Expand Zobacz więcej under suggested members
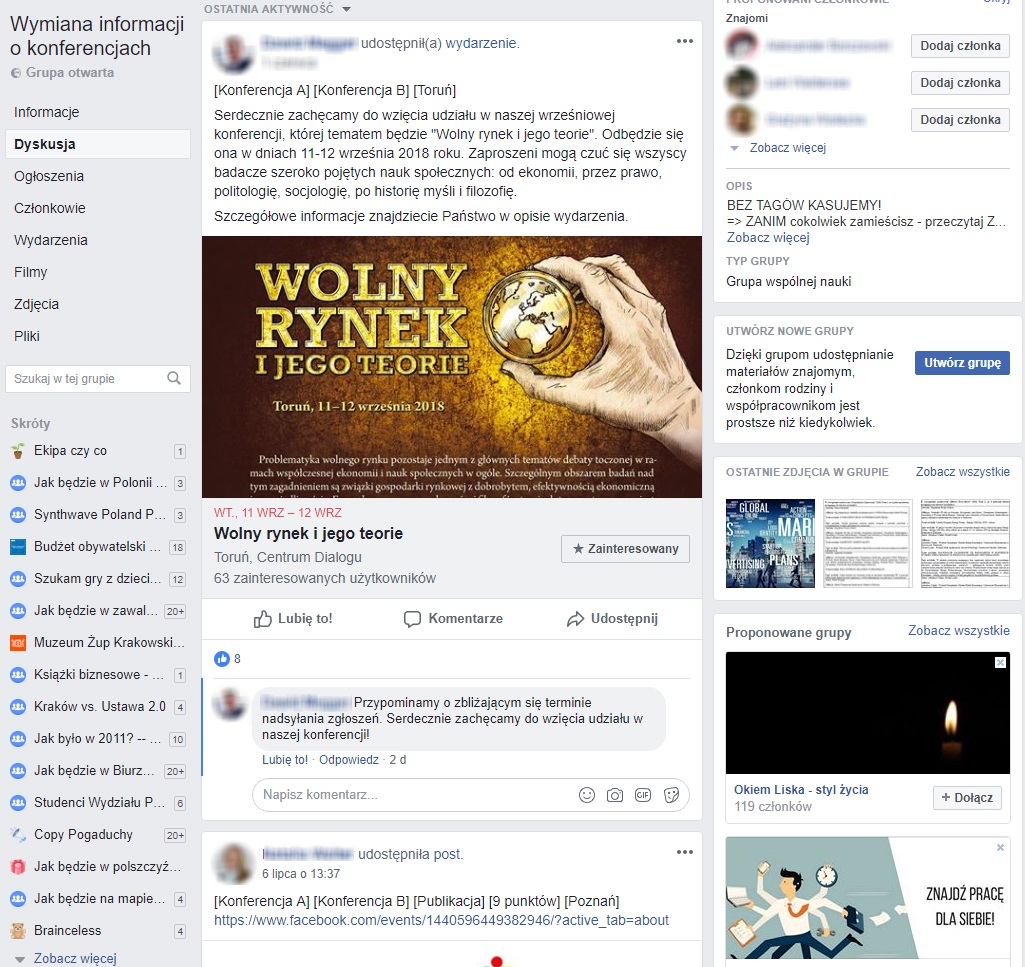Image resolution: width=1025 pixels, height=967 pixels. (775, 148)
